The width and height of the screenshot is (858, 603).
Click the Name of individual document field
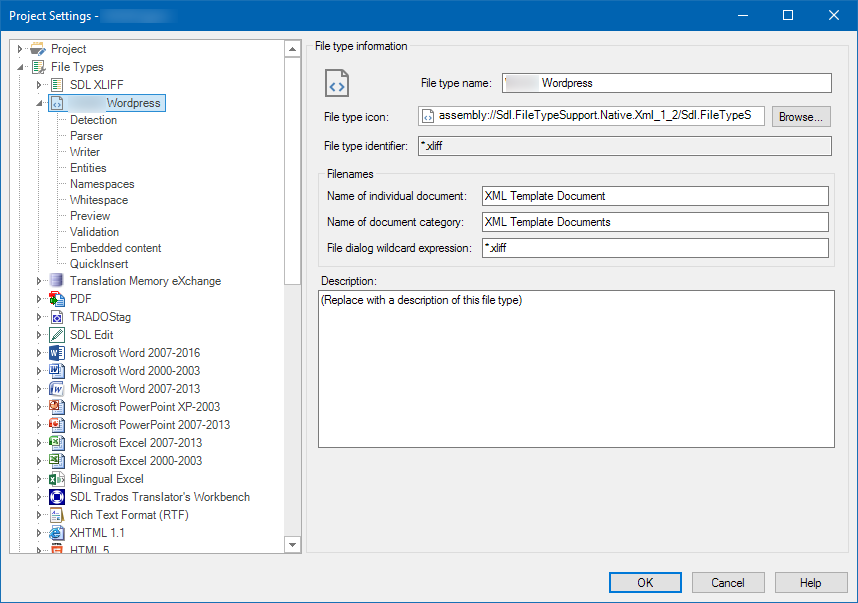pos(655,196)
